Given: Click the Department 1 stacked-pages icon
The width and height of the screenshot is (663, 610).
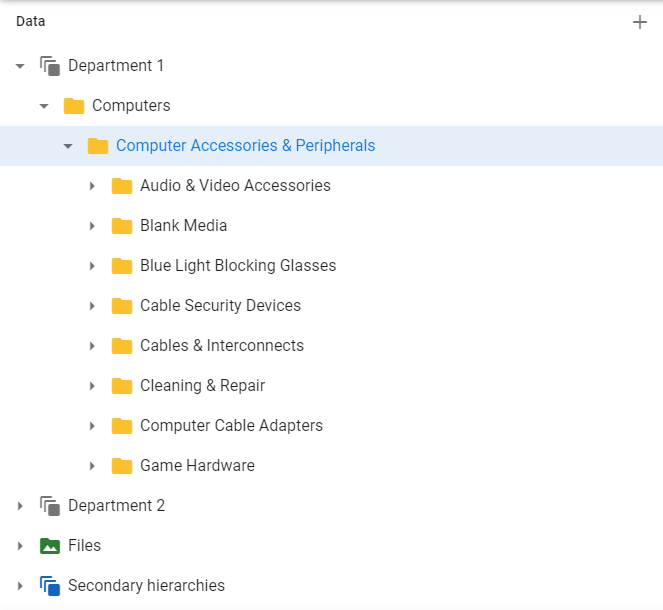Looking at the screenshot, I should [x=50, y=66].
